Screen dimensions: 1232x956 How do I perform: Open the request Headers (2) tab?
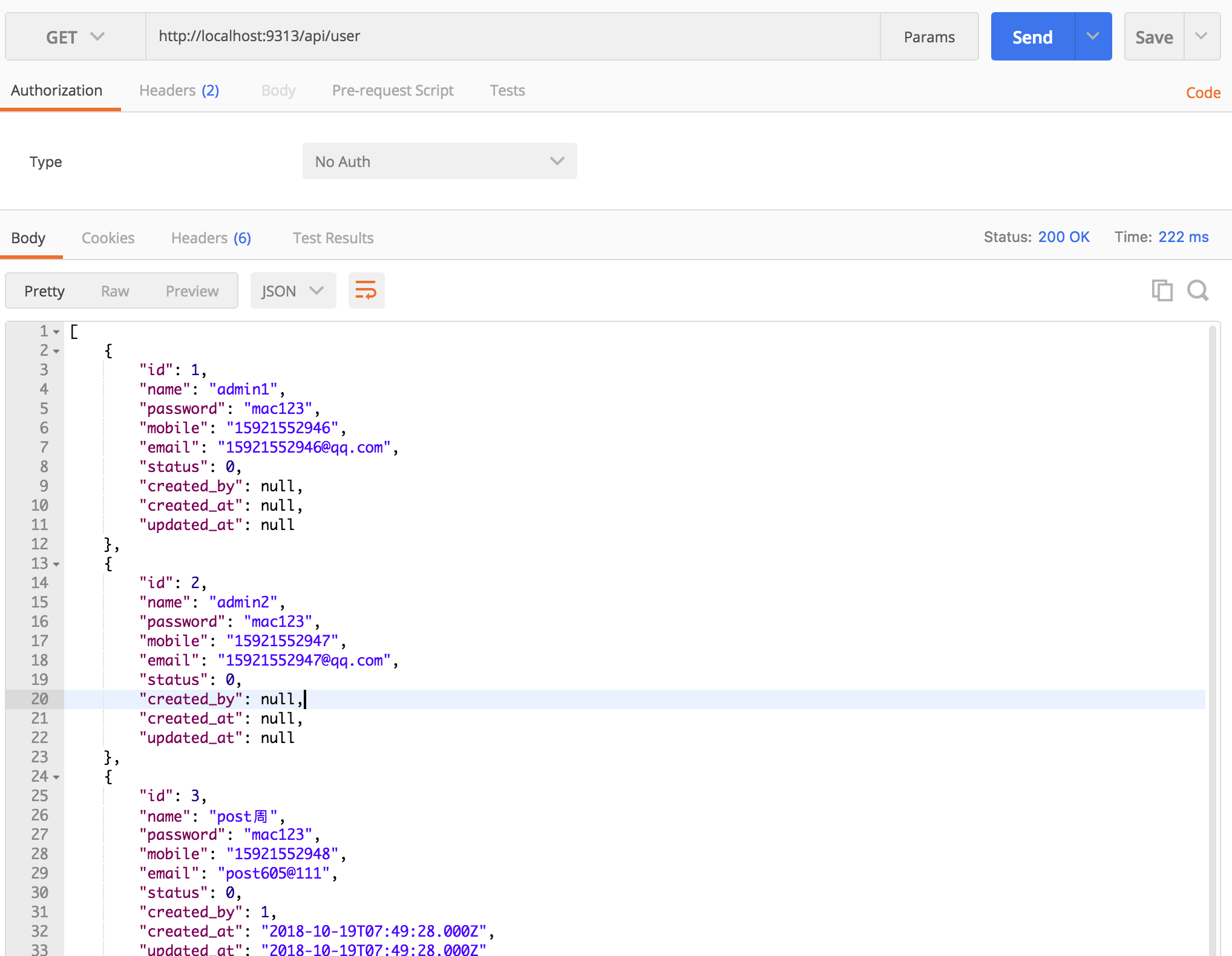[x=179, y=90]
